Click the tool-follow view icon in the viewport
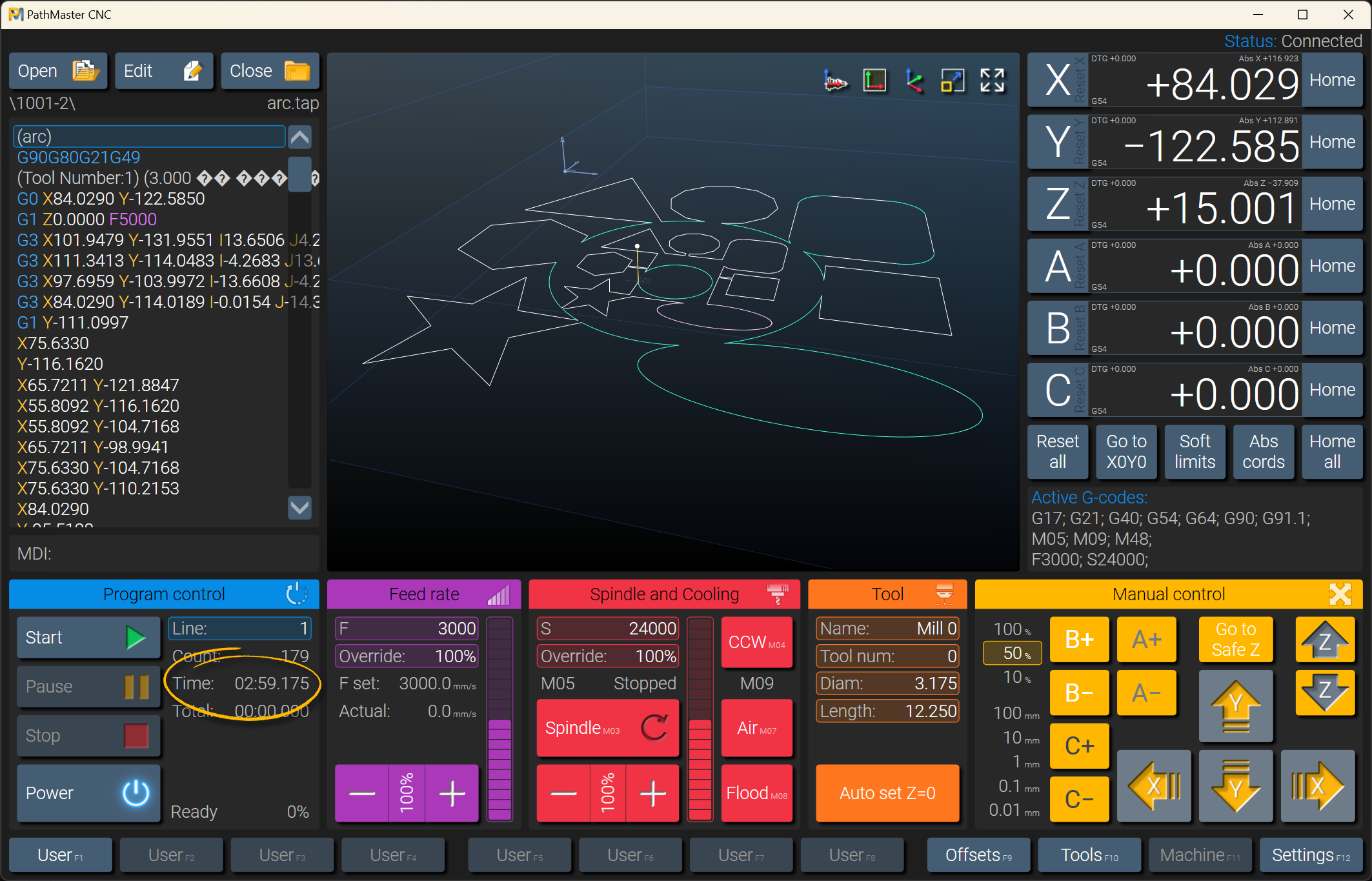This screenshot has height=881, width=1372. coord(835,81)
